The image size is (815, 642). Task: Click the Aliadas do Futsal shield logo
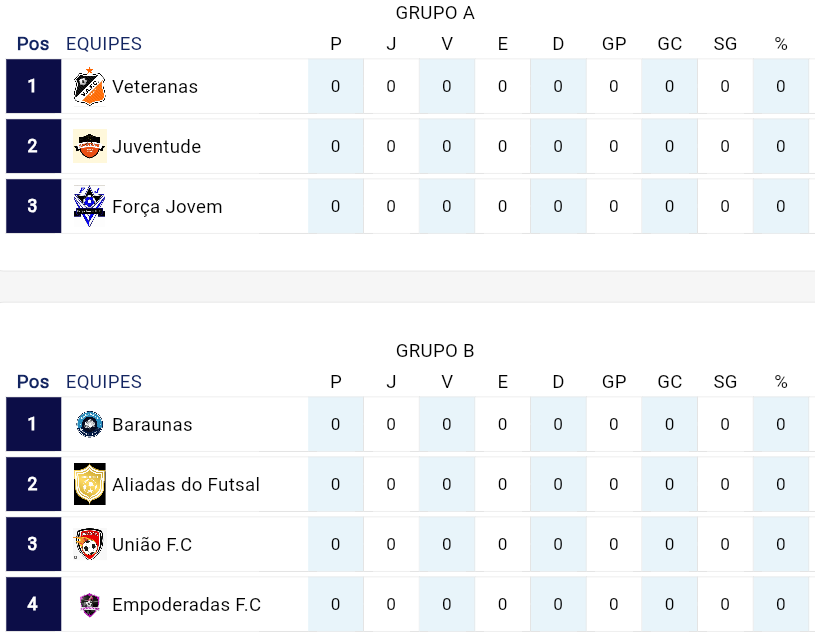click(90, 484)
